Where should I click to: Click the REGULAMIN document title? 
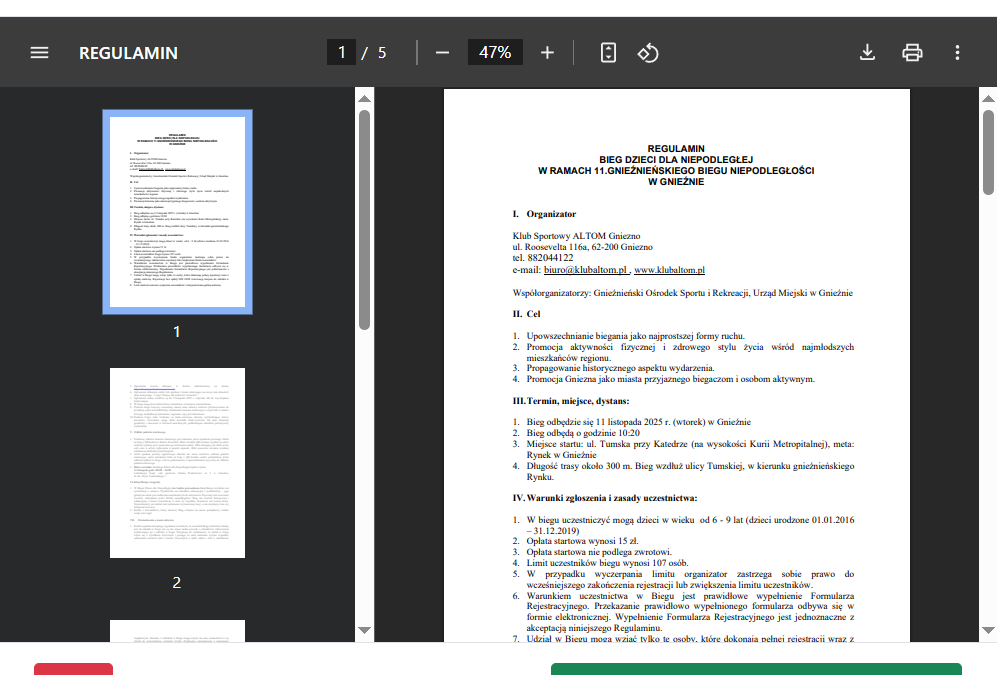click(128, 53)
